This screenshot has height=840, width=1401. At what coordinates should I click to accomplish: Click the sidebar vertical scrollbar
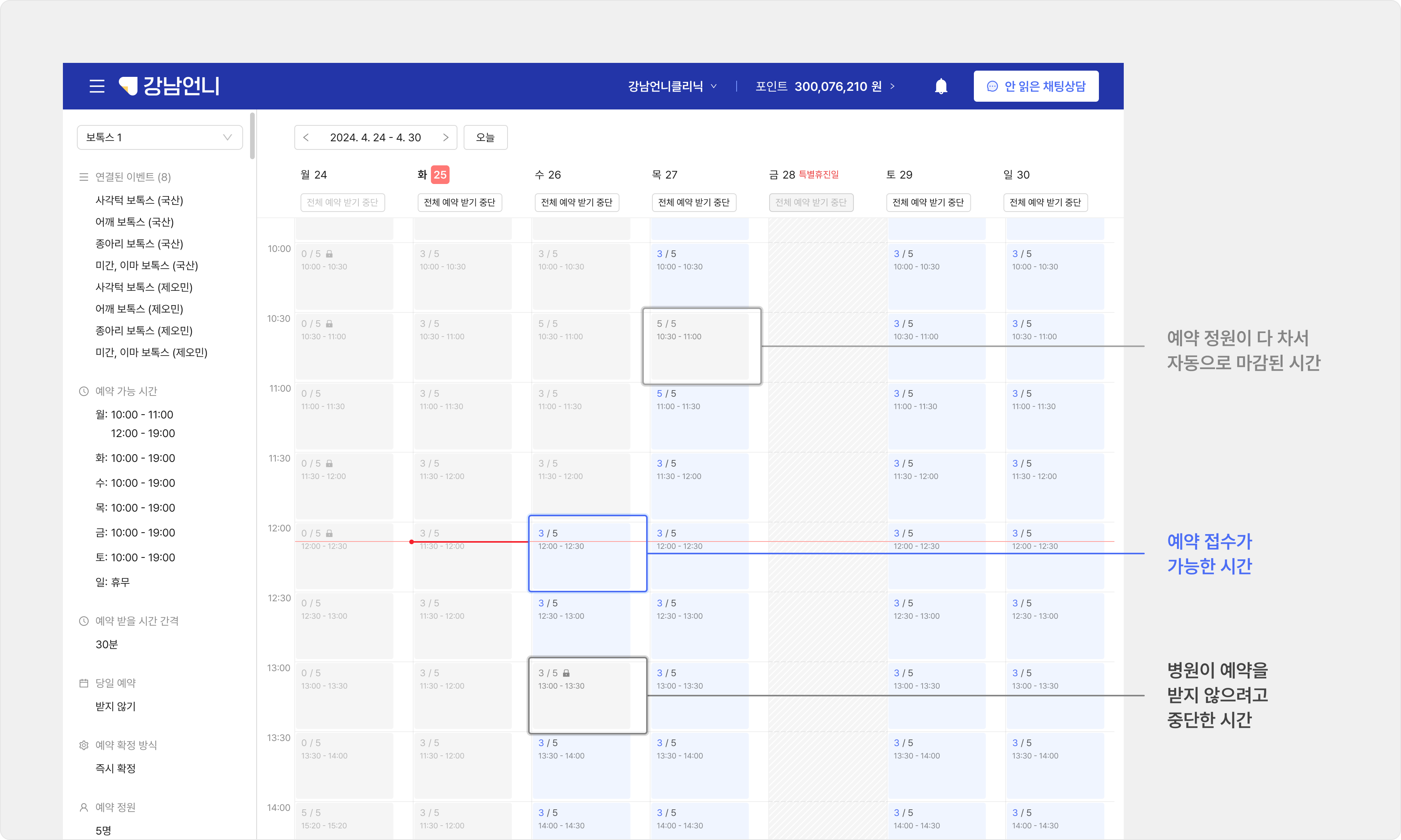252,136
